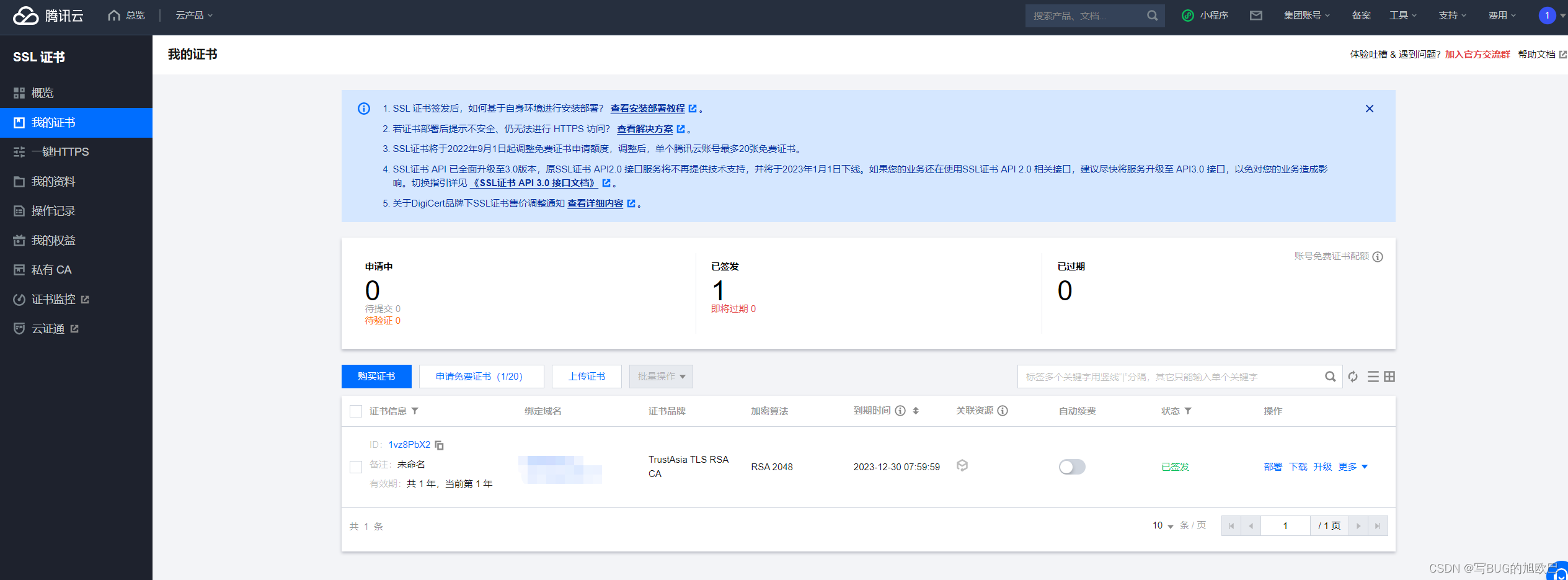
Task: Open 我的资料 in sidebar
Action: tap(76, 182)
